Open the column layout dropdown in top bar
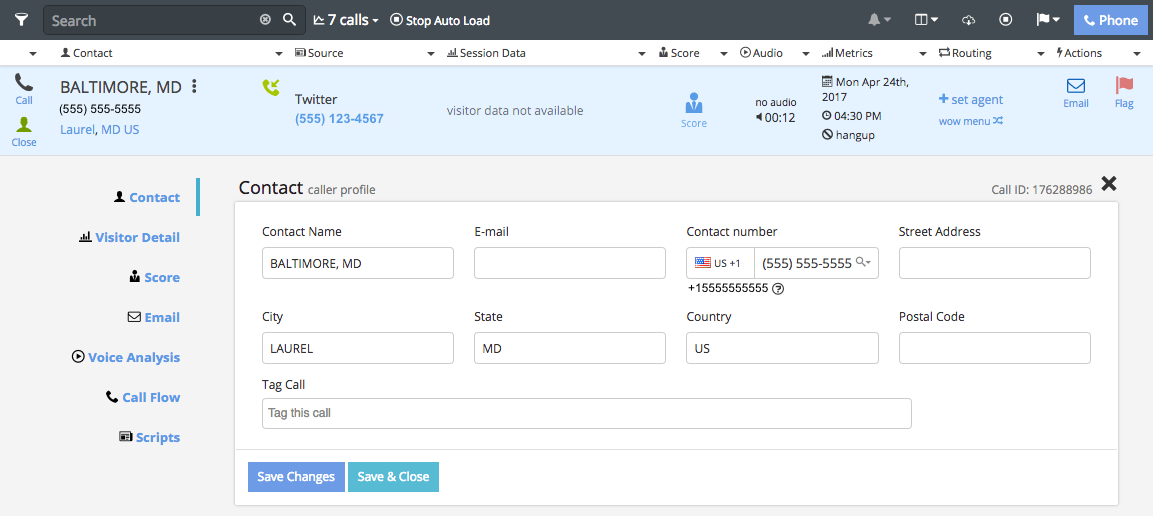 pos(926,20)
